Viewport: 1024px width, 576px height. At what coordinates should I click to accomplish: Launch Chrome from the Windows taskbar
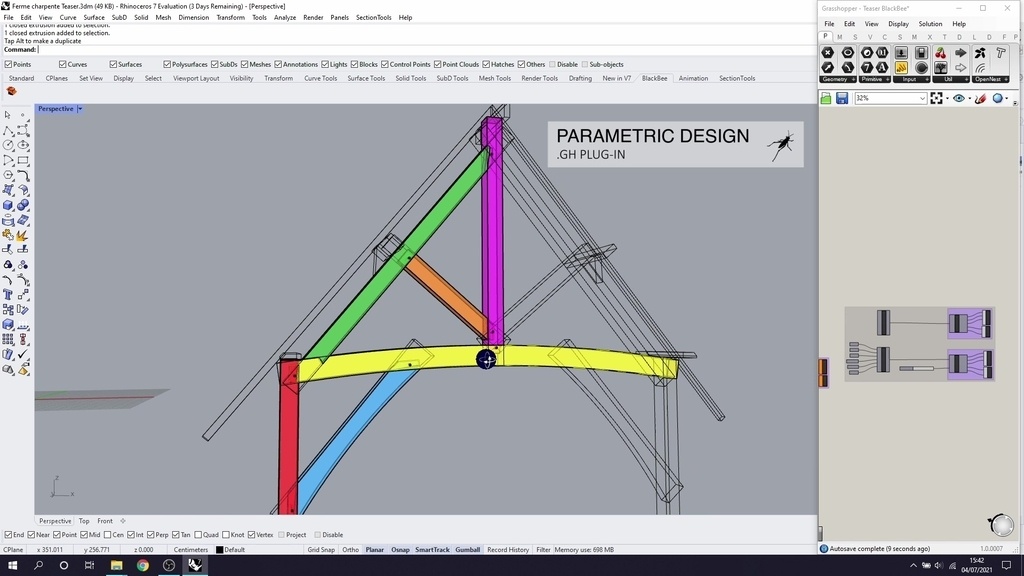pyautogui.click(x=142, y=566)
